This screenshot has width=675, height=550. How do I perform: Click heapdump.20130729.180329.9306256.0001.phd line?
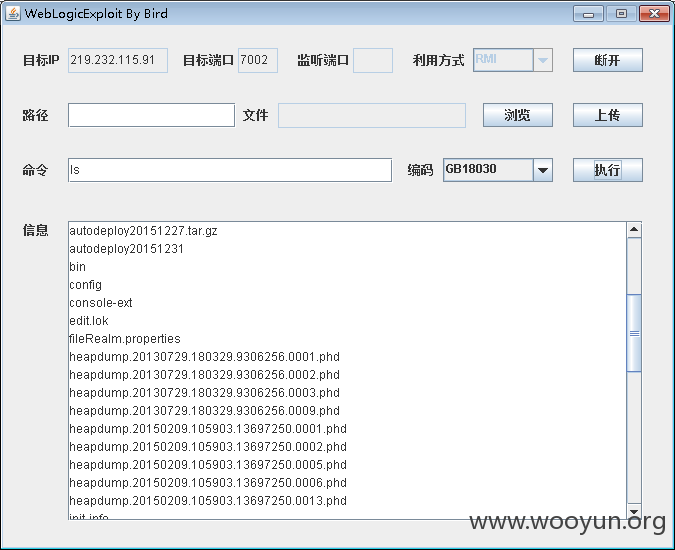(x=204, y=357)
